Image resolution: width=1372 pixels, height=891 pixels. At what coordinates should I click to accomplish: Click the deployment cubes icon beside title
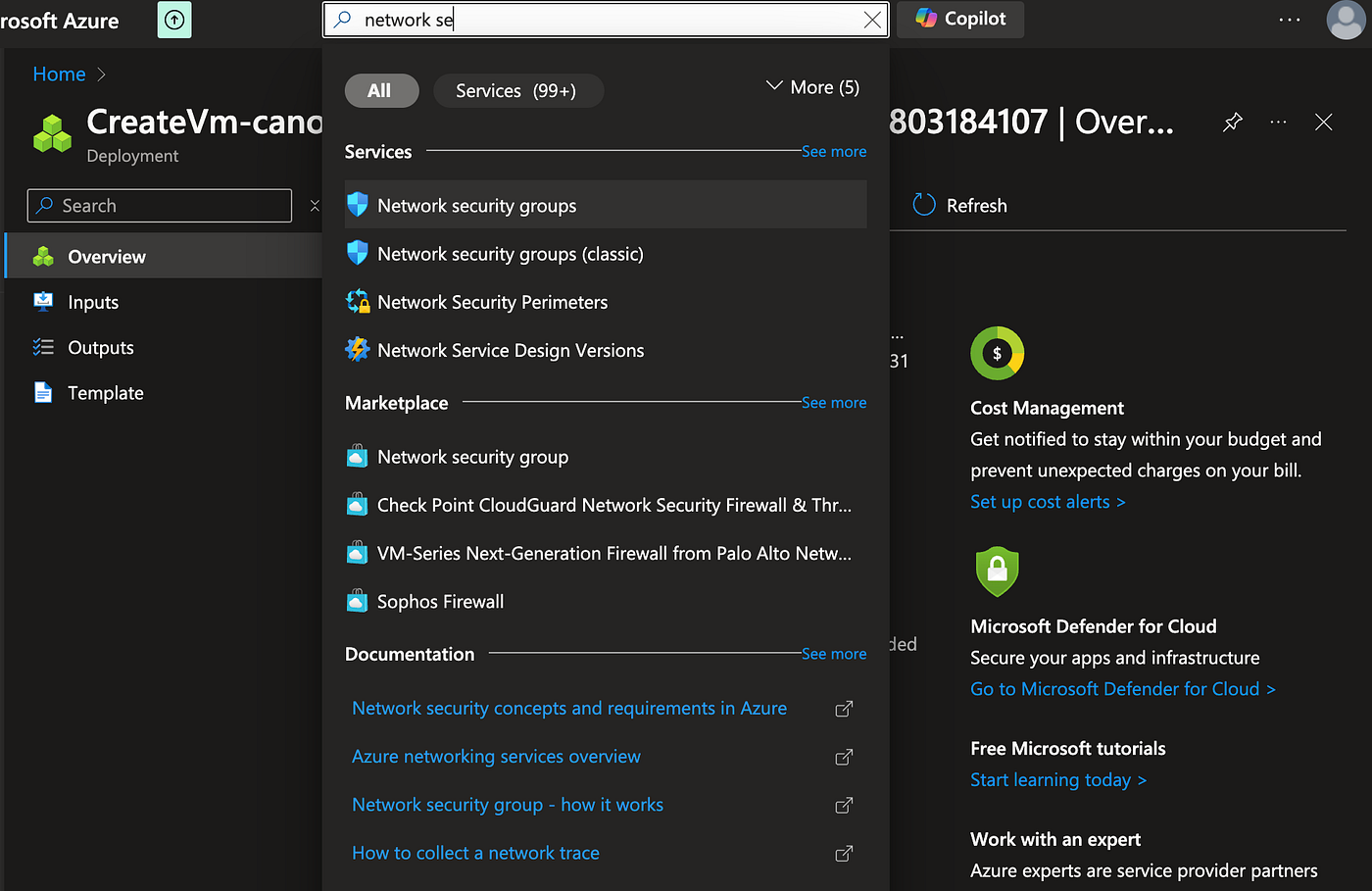coord(52,133)
